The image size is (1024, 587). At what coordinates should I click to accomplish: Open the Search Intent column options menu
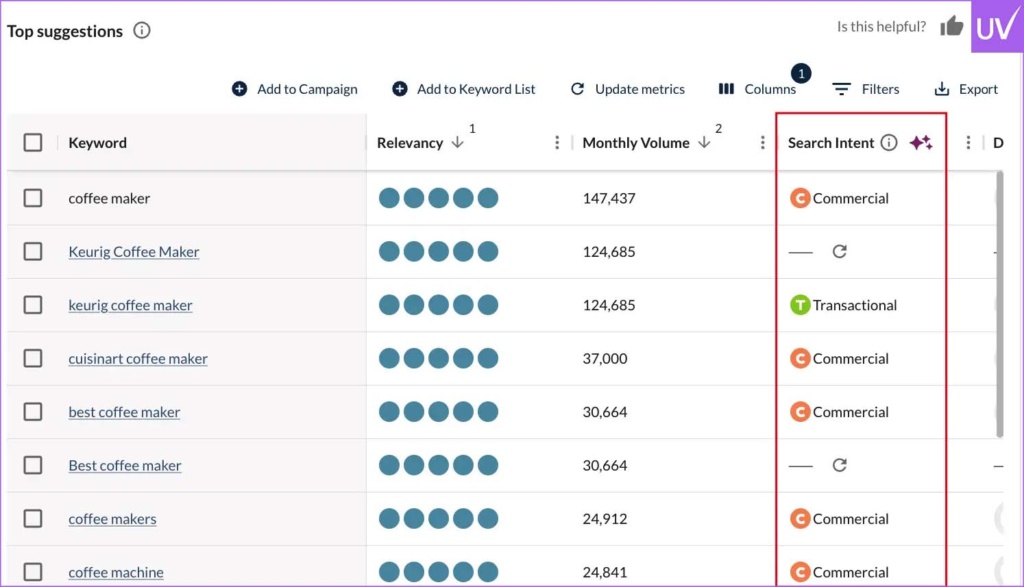tap(968, 143)
